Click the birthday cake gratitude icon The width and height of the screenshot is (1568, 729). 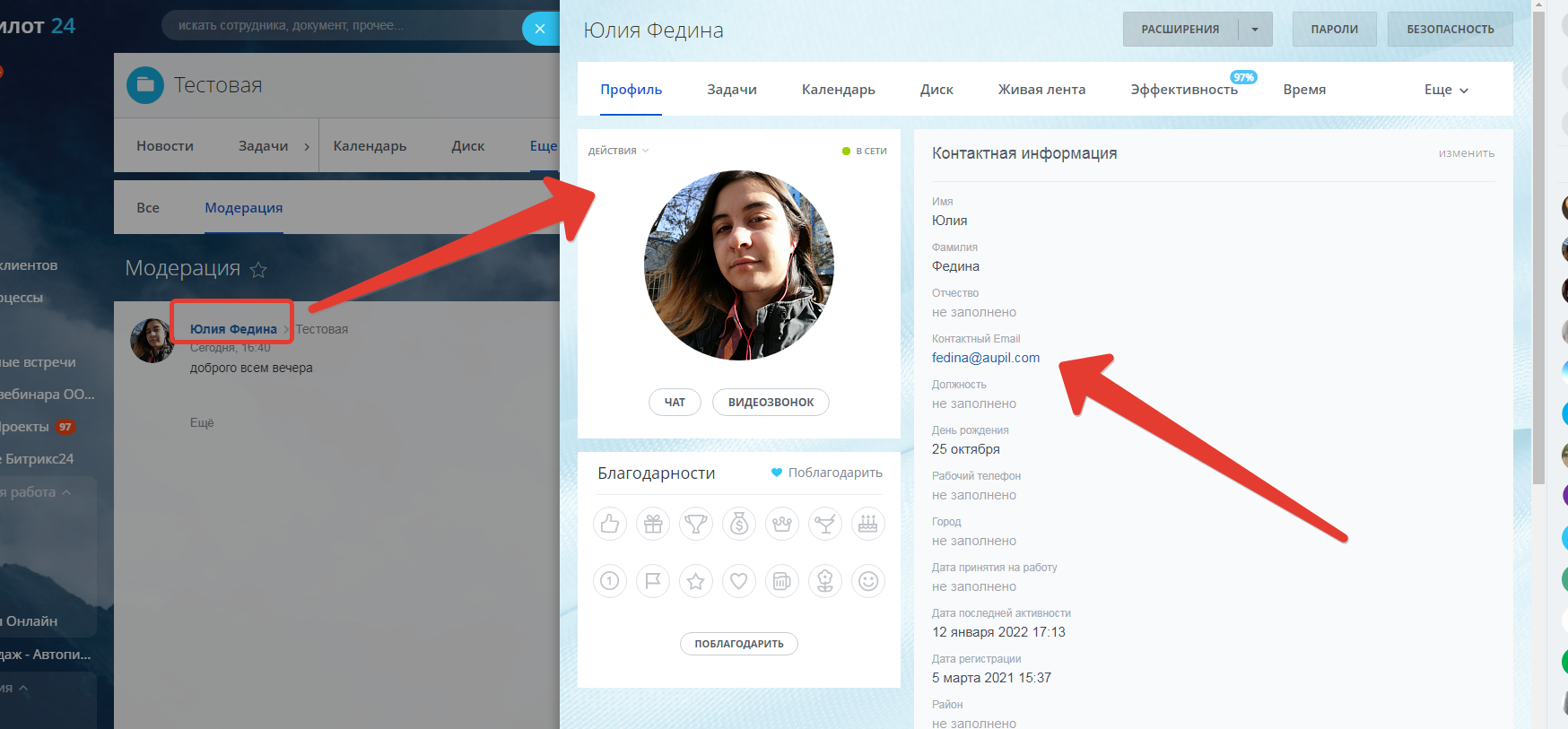pyautogui.click(x=868, y=524)
